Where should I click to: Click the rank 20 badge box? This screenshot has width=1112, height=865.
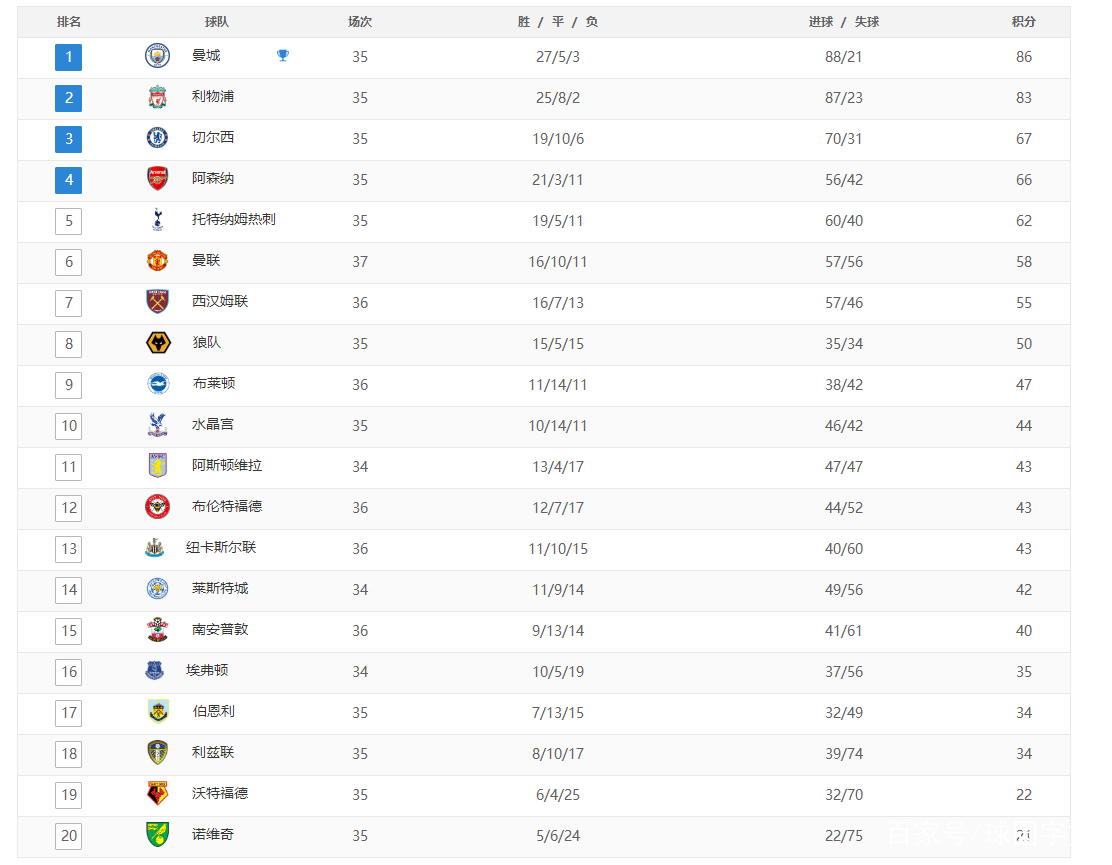point(69,836)
